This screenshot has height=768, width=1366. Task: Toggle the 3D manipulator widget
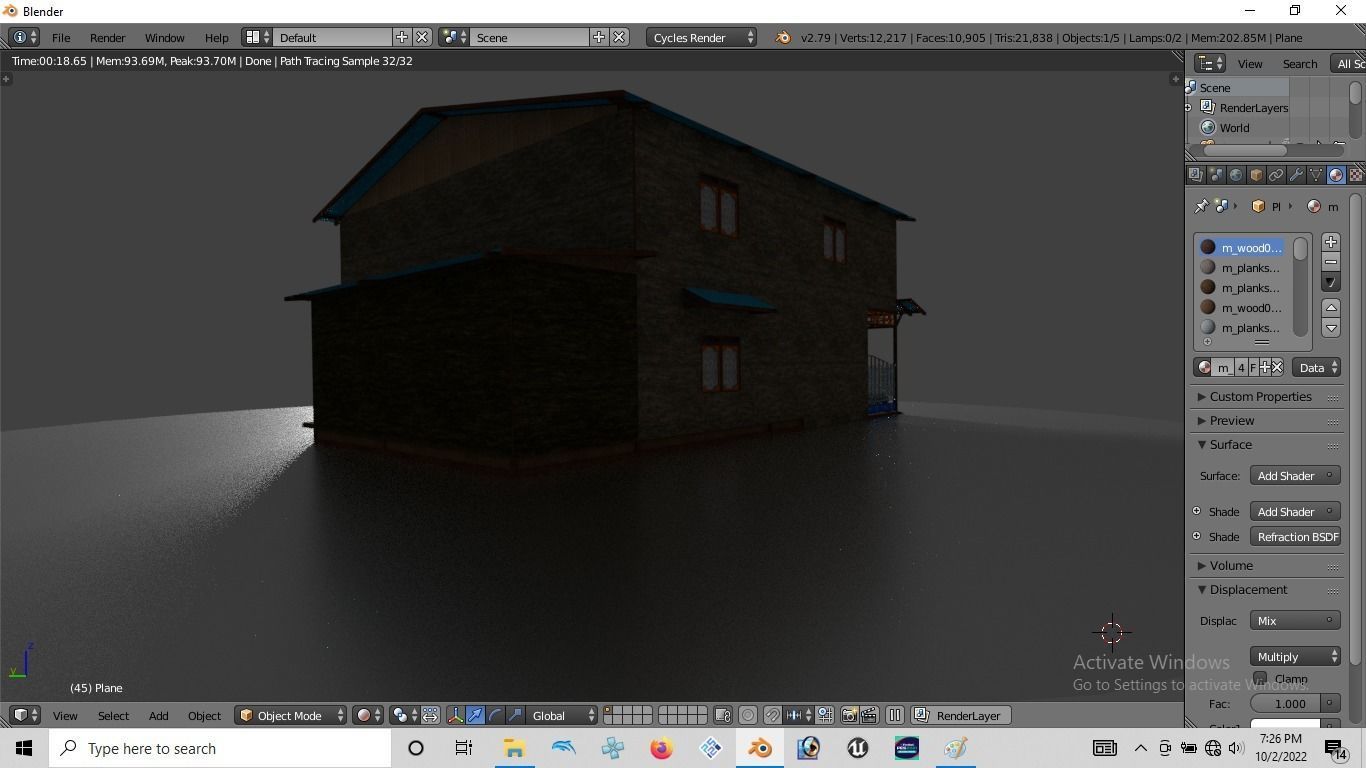[456, 716]
